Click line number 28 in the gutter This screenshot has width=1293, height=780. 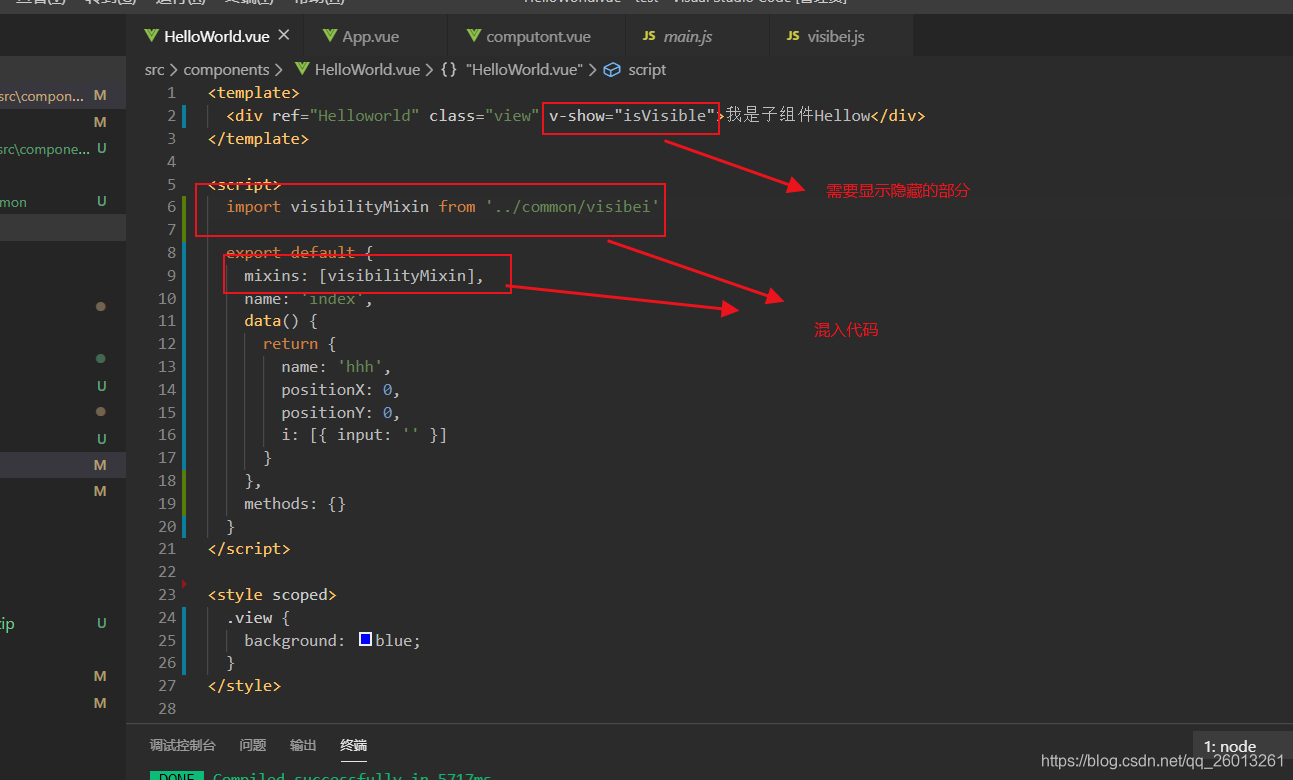click(x=167, y=709)
